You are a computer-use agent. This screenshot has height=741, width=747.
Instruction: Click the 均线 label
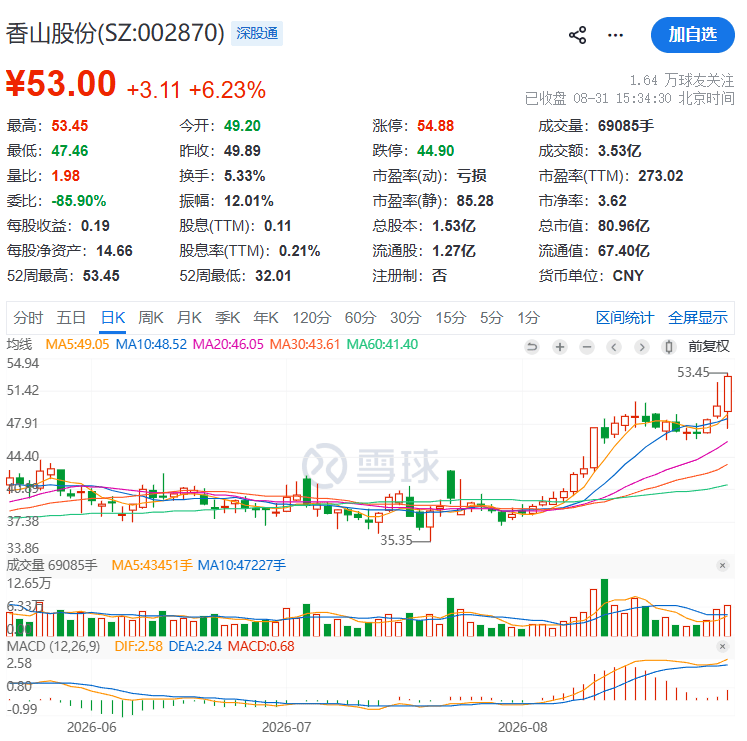coord(19,344)
